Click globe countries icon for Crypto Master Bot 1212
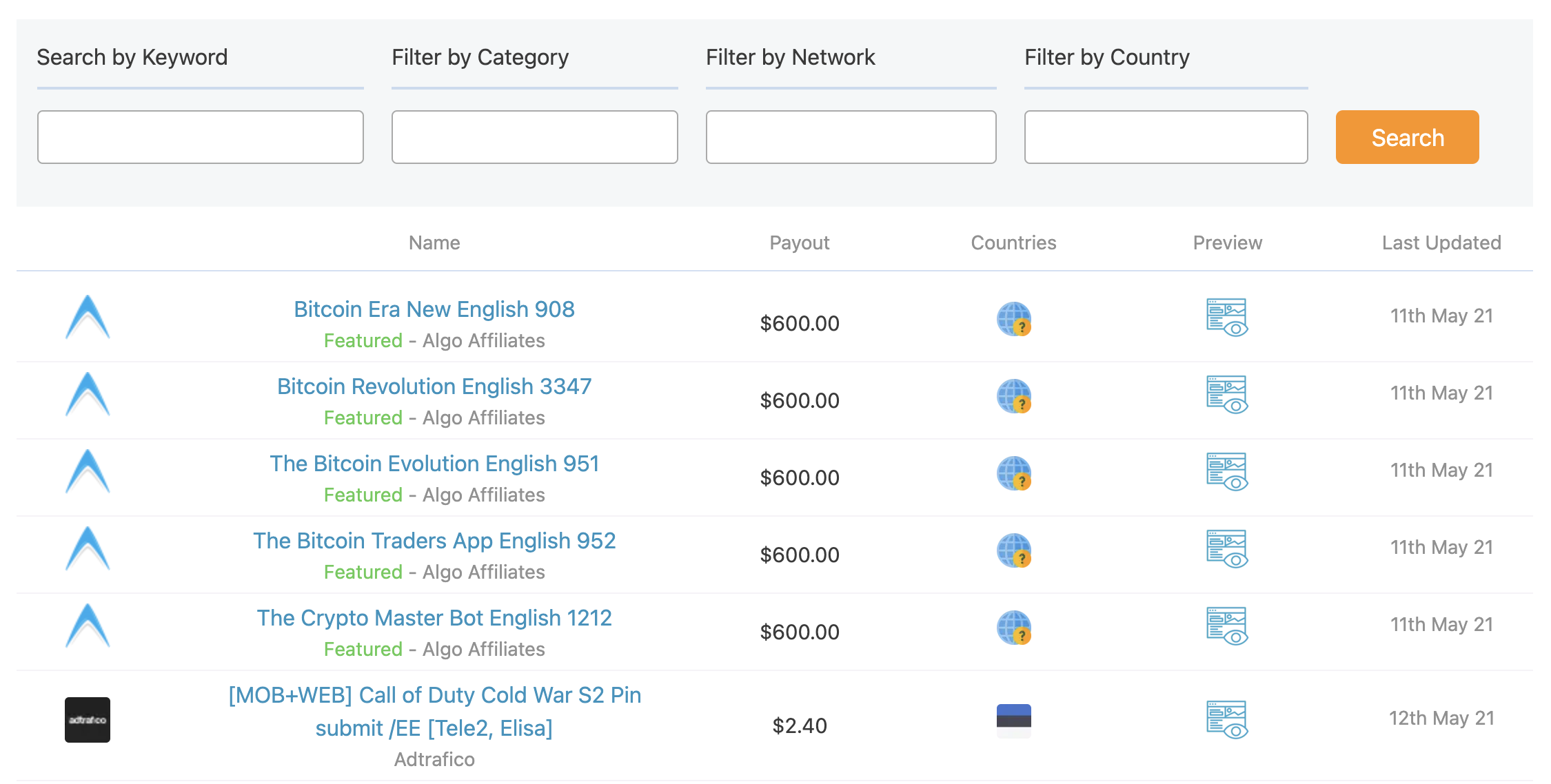The height and width of the screenshot is (784, 1551). coord(1014,628)
